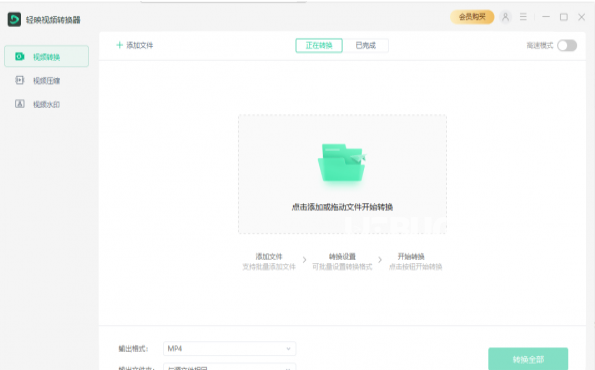This screenshot has height=370, width=595.
Task: Click 点击添加或拖动文件开始转换 text
Action: point(342,207)
